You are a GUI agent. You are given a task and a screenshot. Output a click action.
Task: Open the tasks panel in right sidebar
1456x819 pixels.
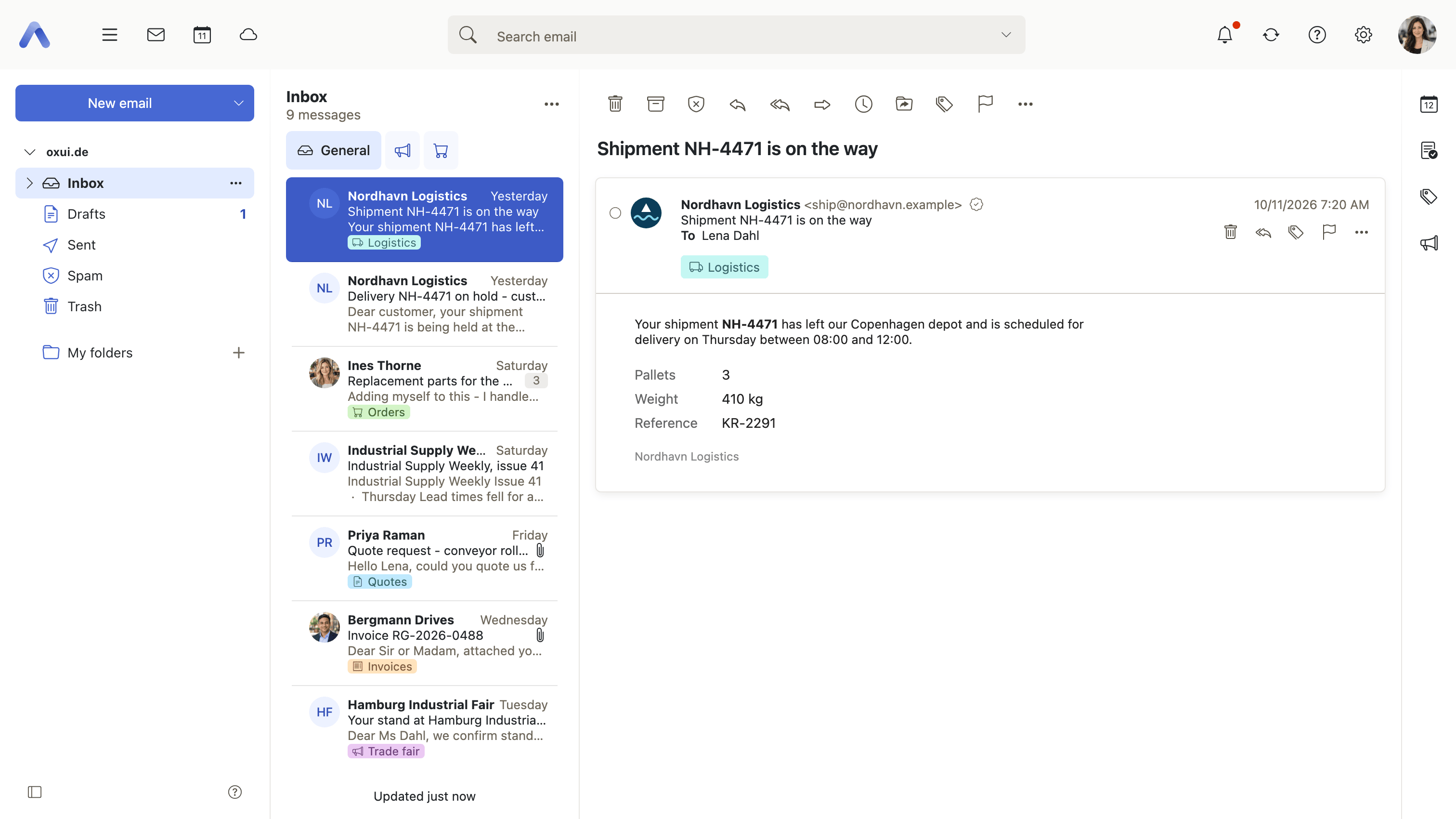click(1429, 150)
